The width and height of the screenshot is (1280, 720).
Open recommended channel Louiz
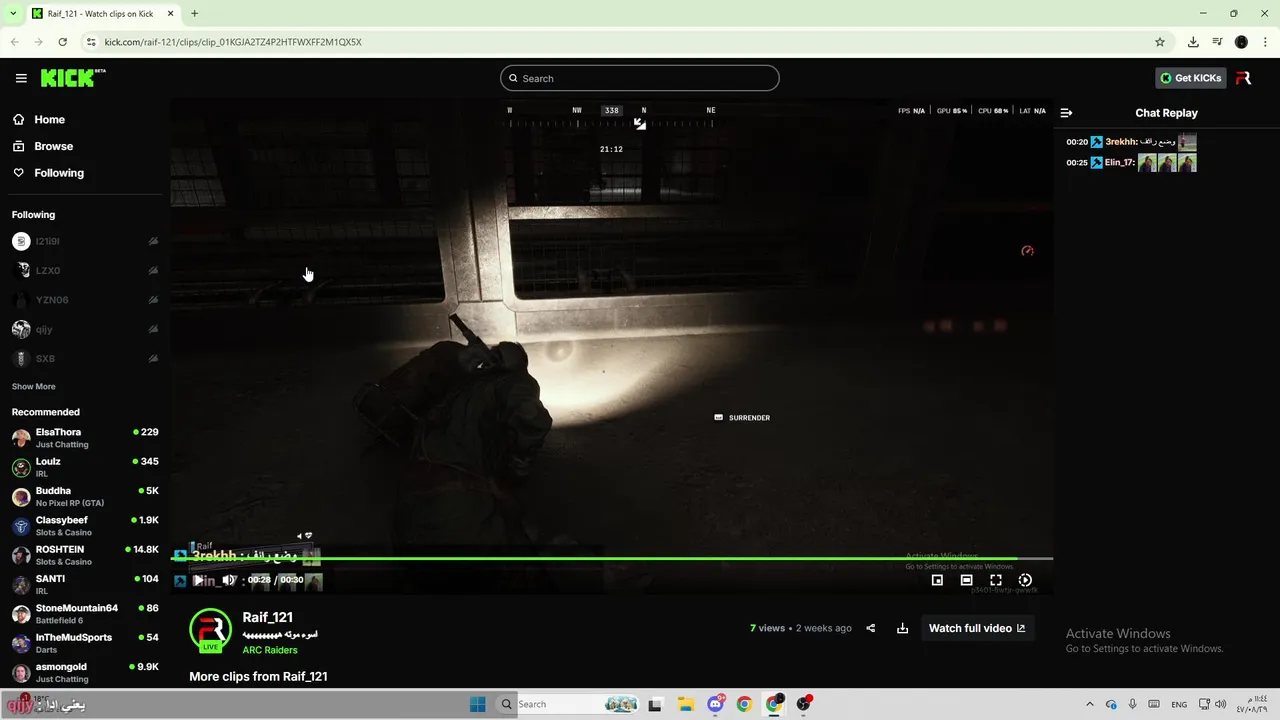coord(85,467)
